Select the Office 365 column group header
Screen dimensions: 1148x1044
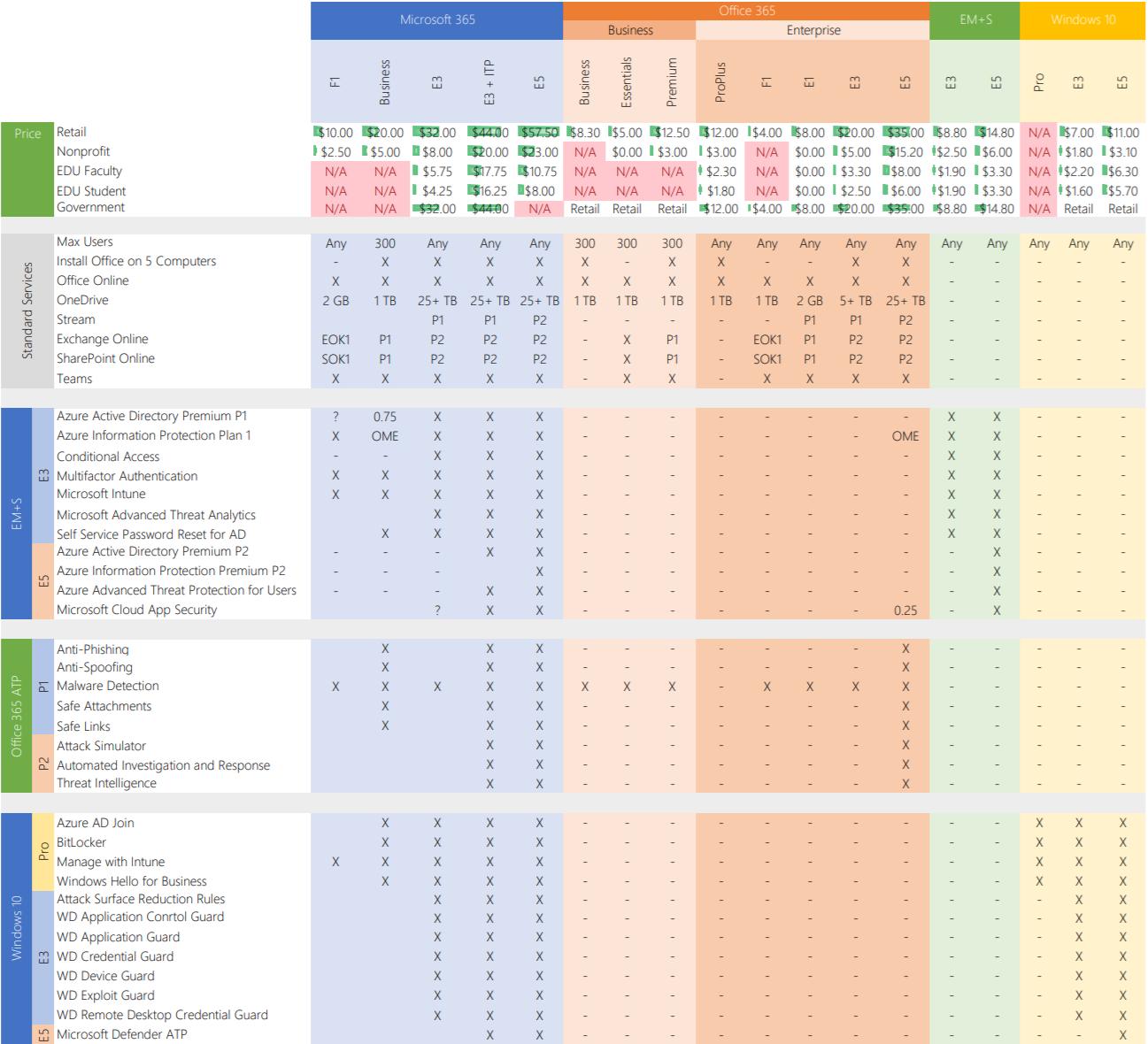pyautogui.click(x=746, y=11)
